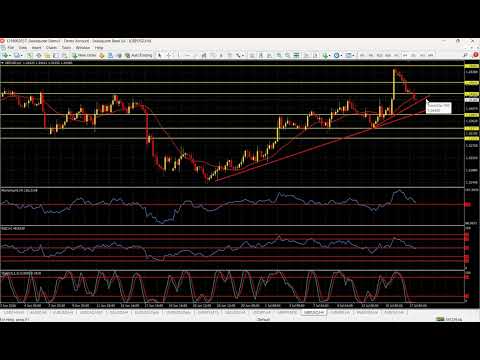Screen dimensions: 480x360
Task: Open the Profiles toolbar icon
Action: pos(16,55)
